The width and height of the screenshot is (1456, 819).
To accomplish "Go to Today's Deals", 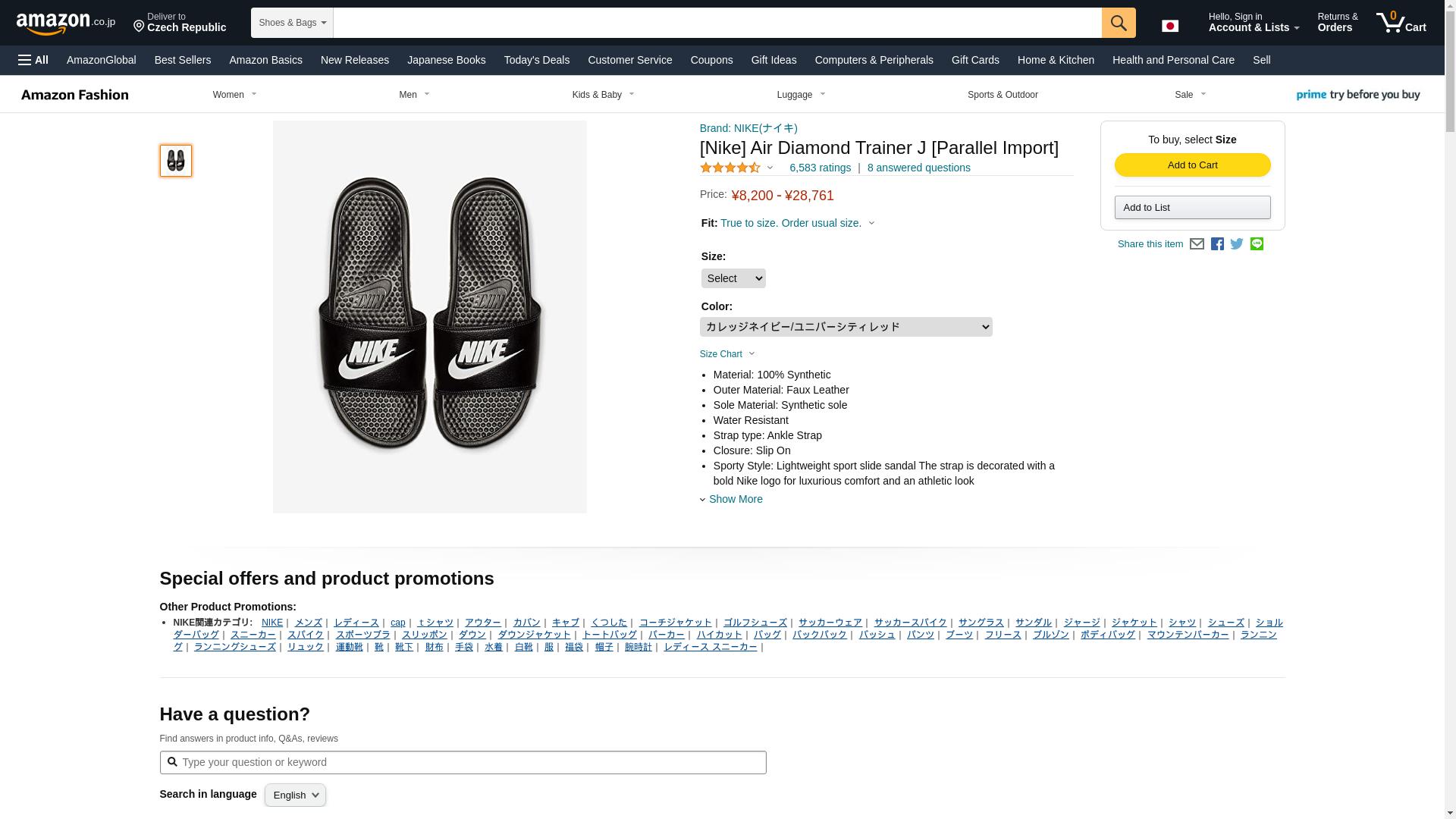I will (536, 60).
